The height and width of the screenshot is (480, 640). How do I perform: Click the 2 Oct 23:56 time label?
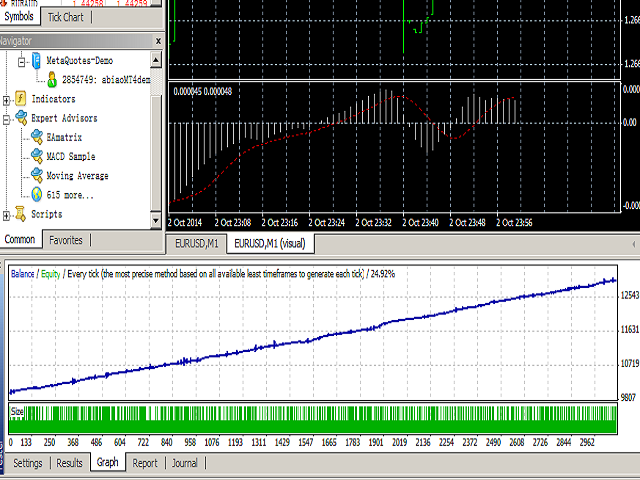(514, 222)
